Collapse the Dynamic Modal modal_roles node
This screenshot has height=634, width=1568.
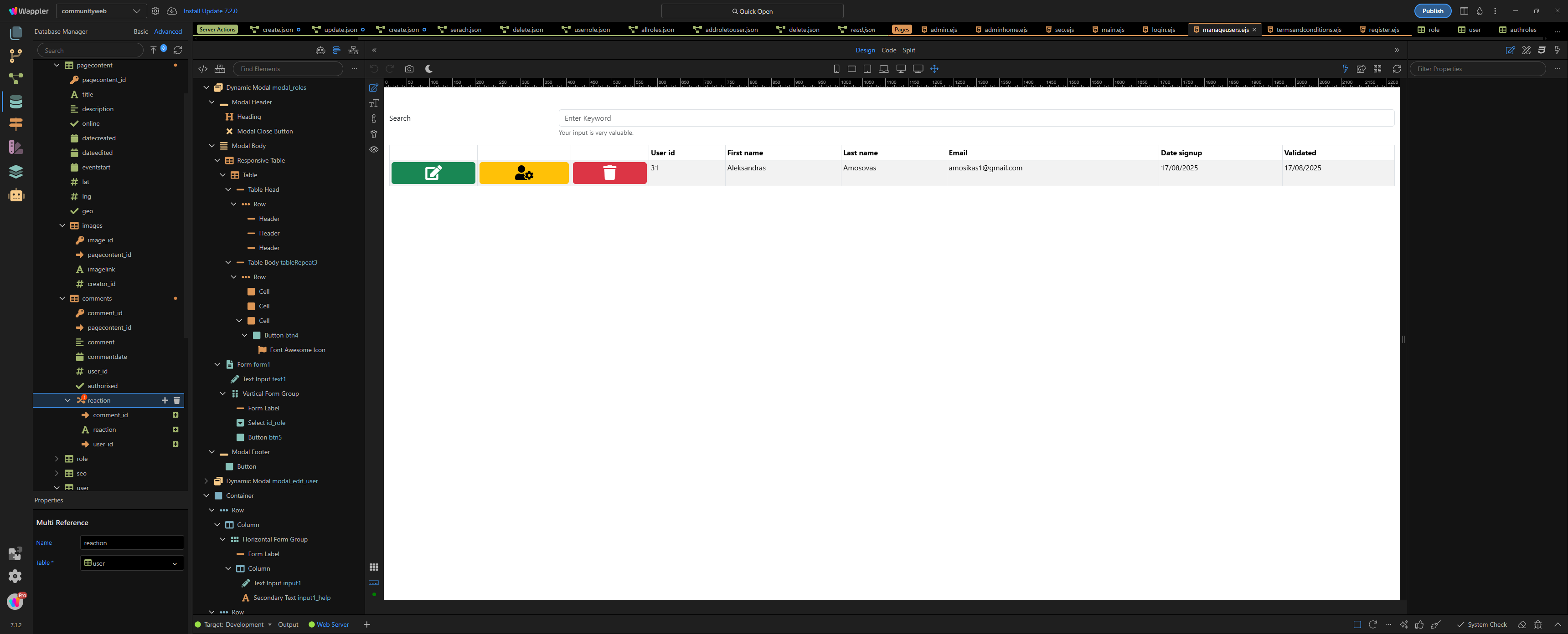(x=206, y=87)
